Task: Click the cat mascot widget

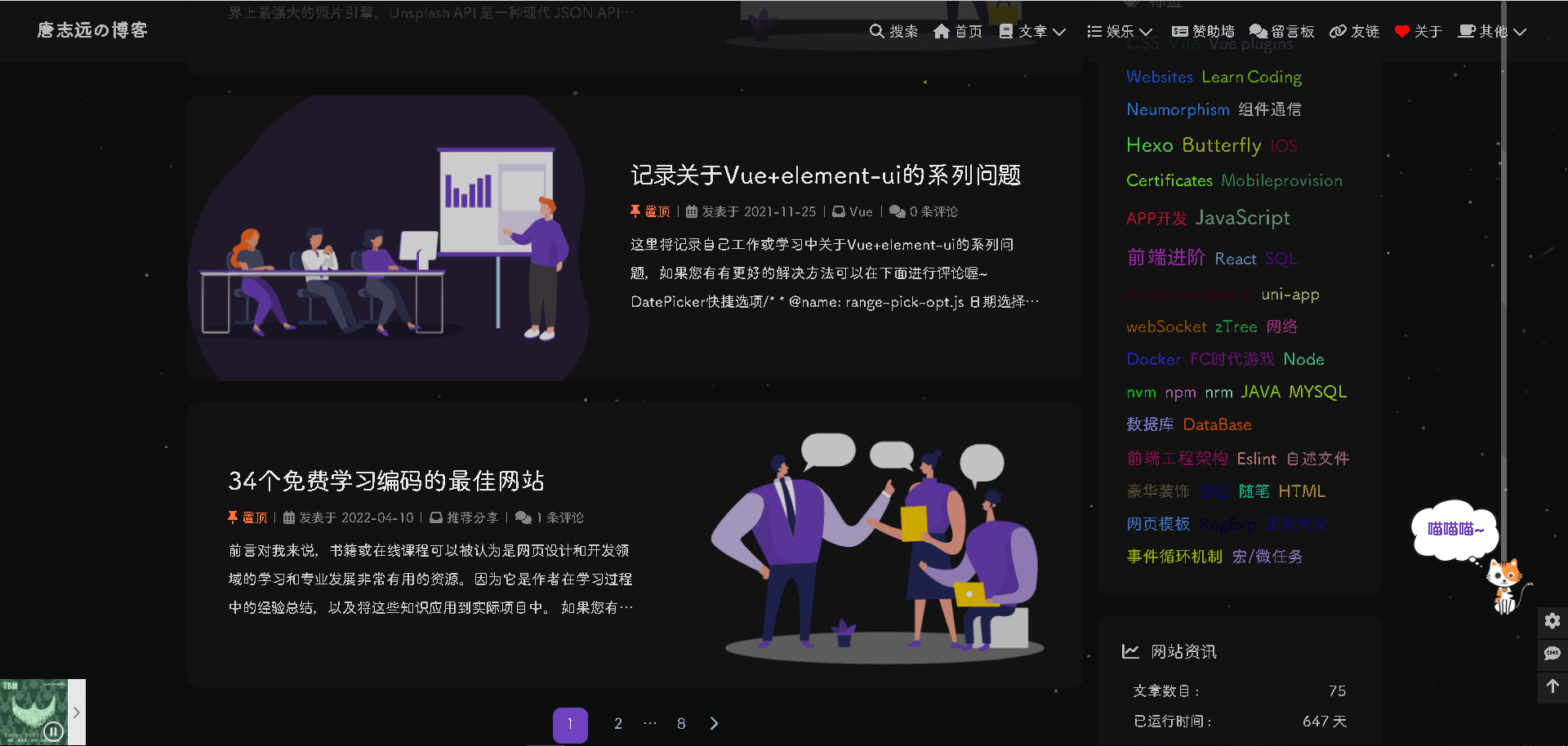Action: click(x=1504, y=585)
